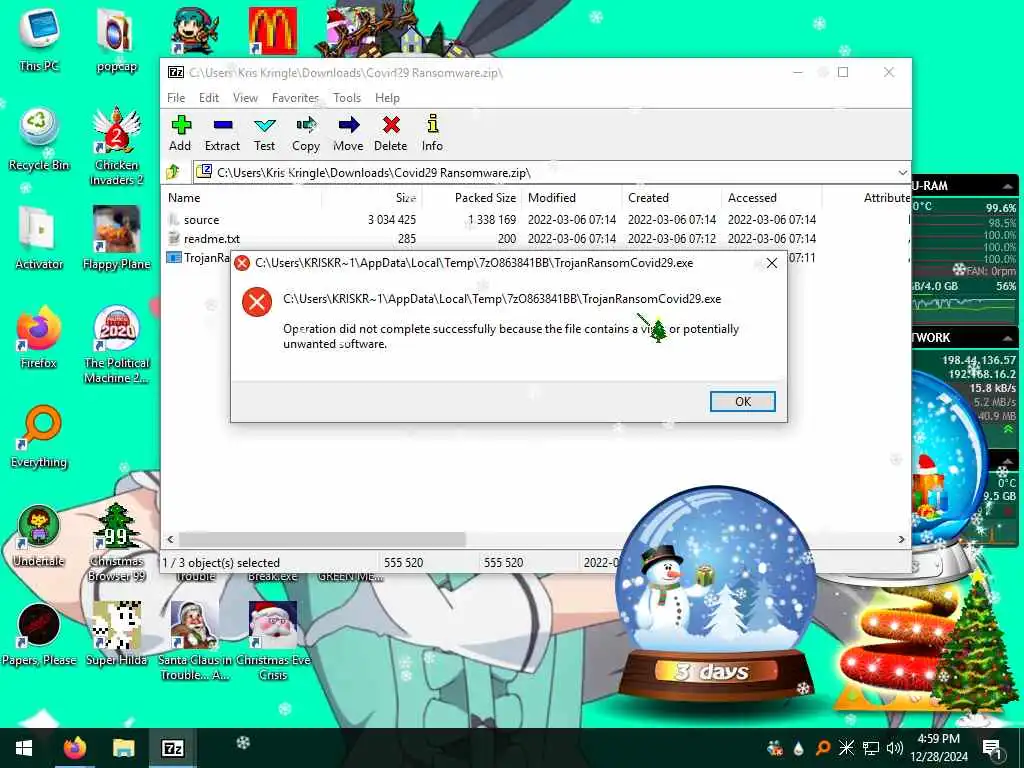Sort by Created column header
The height and width of the screenshot is (768, 1024).
pyautogui.click(x=648, y=198)
